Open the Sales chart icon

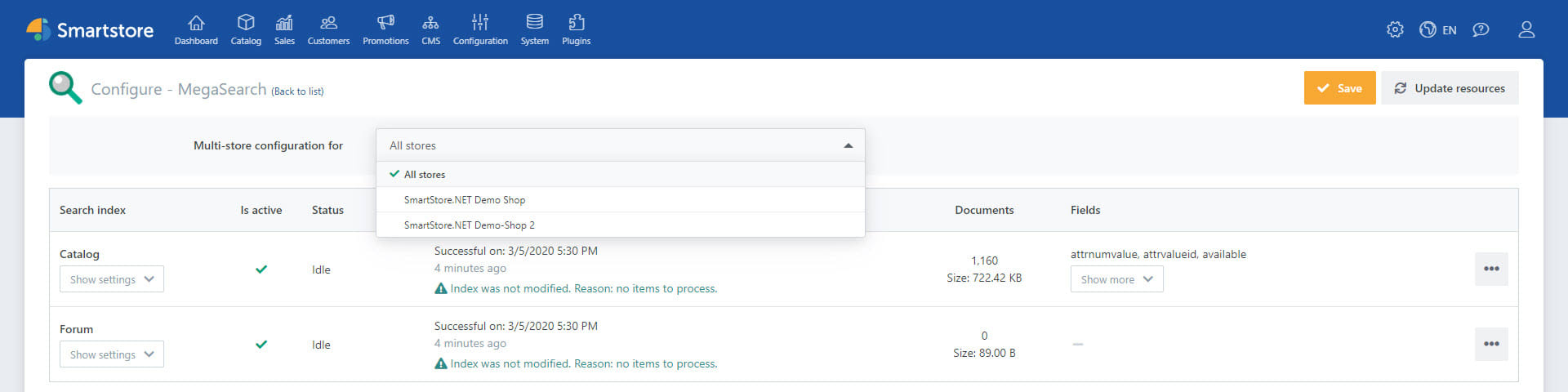click(x=284, y=23)
